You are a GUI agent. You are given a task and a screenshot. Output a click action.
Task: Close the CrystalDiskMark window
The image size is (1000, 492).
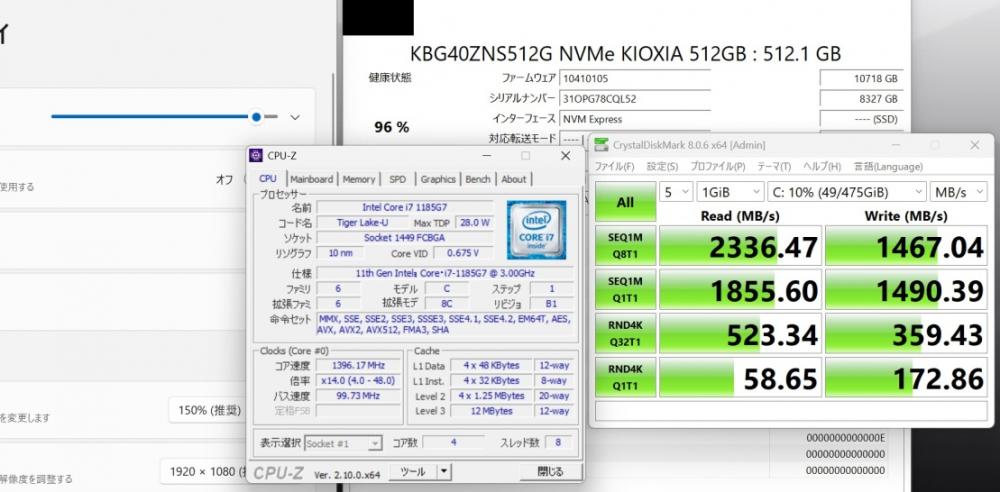pos(974,145)
